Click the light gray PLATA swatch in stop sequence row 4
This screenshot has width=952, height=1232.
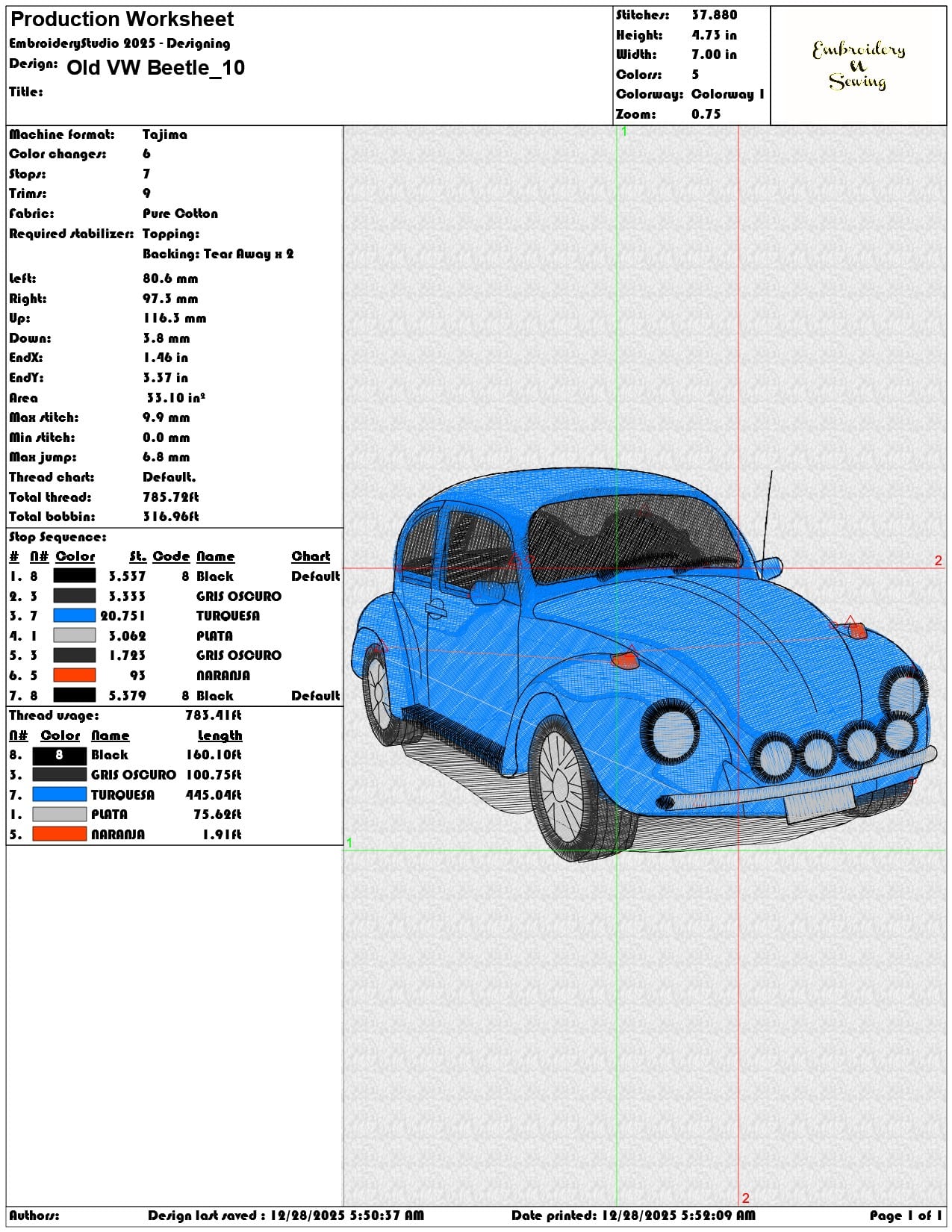point(75,635)
